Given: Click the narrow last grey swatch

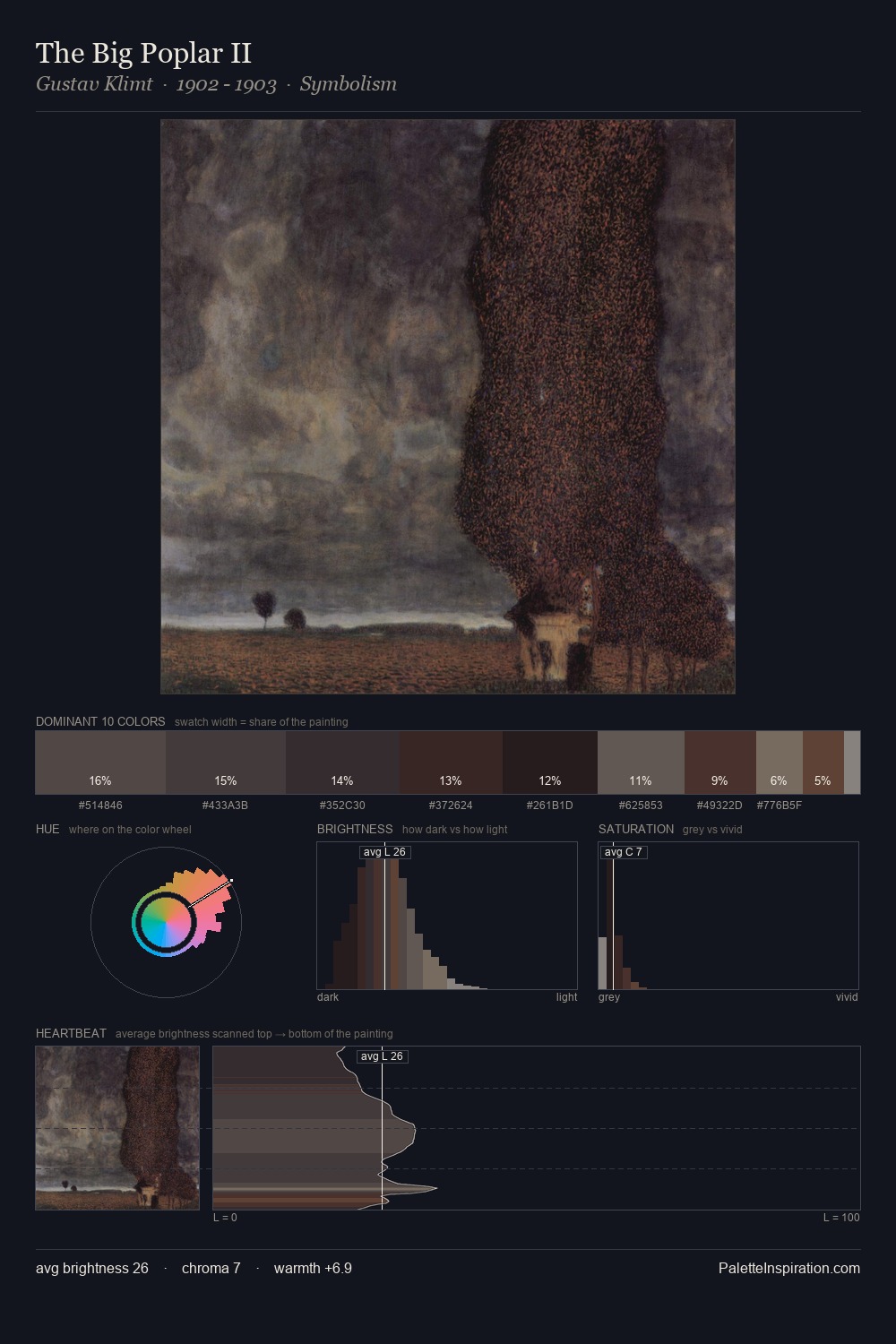Looking at the screenshot, I should click(x=852, y=762).
